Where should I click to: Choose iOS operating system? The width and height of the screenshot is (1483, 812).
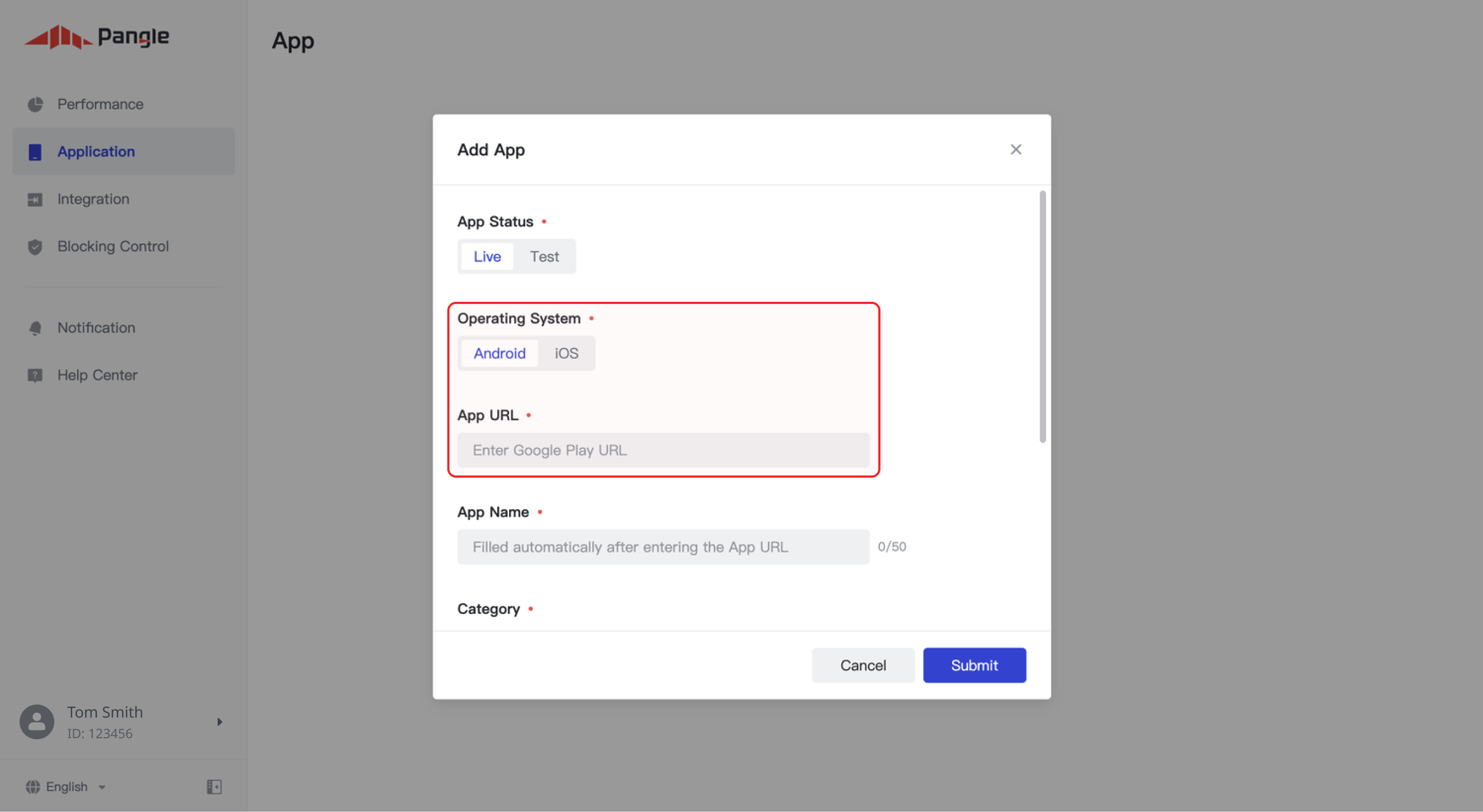(x=566, y=353)
